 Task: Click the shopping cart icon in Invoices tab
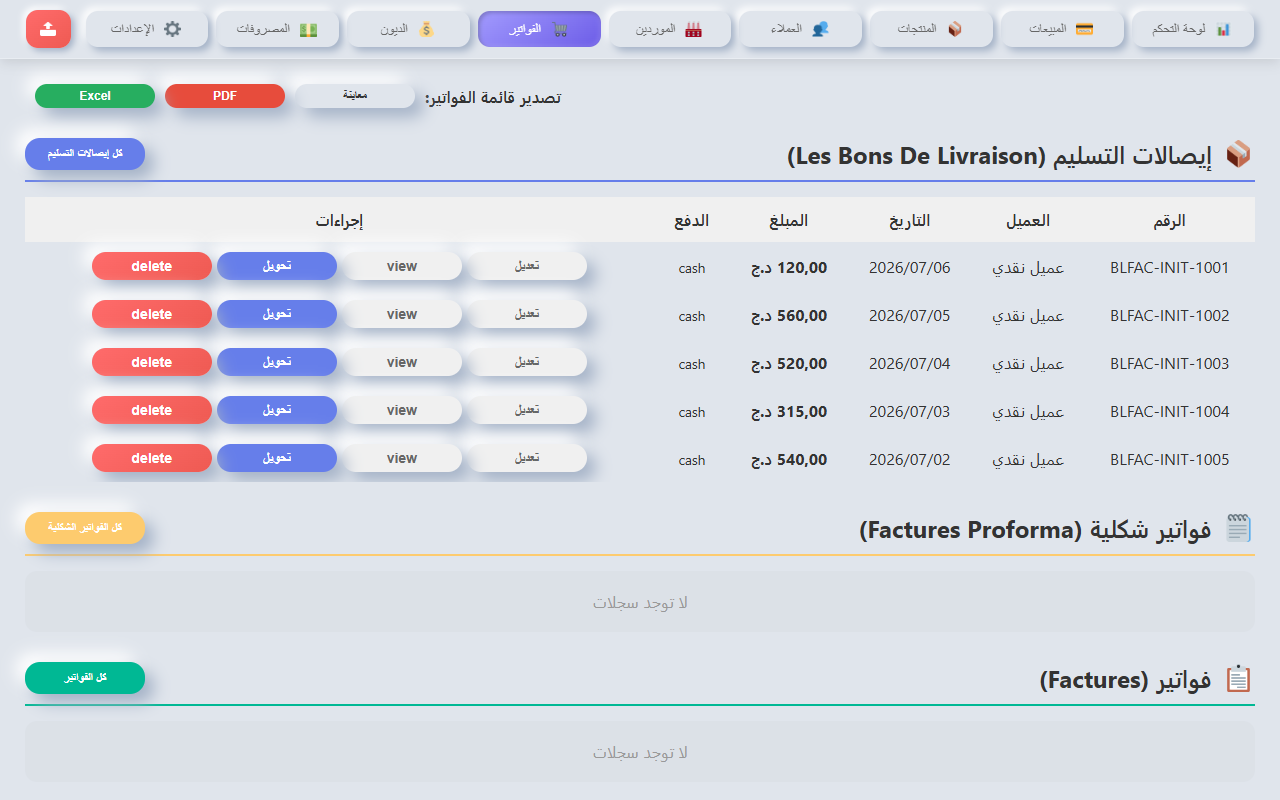click(560, 29)
